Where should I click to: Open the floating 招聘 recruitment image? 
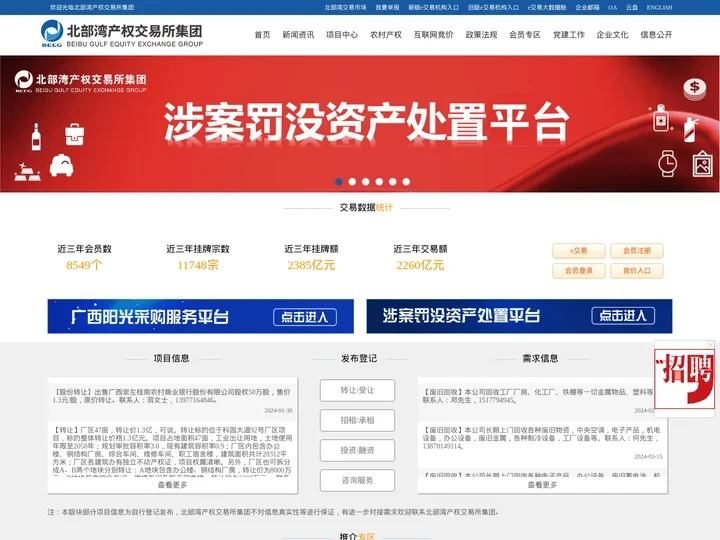click(684, 379)
